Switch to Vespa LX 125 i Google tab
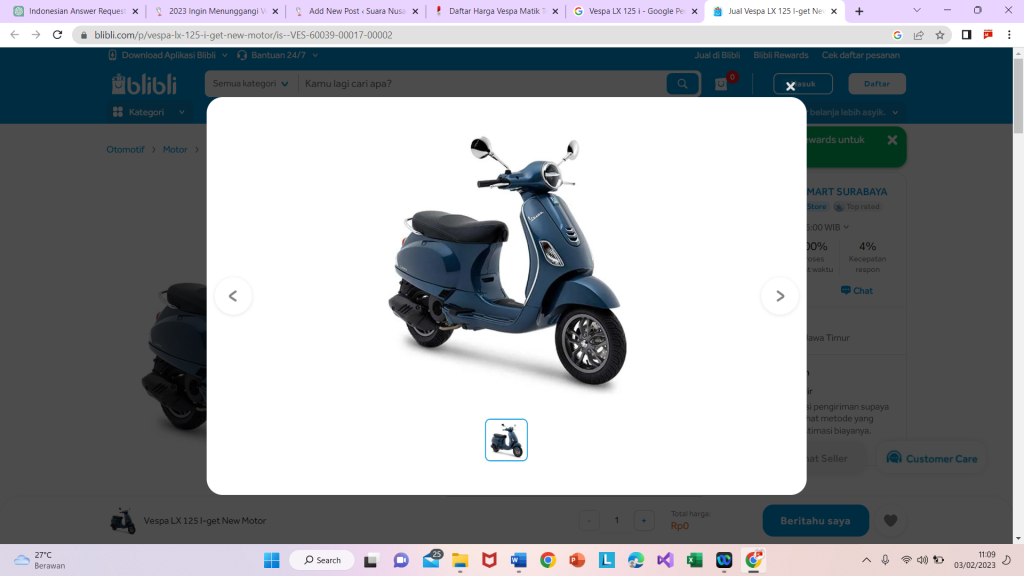Screen dimensions: 1024x576 coord(637,11)
